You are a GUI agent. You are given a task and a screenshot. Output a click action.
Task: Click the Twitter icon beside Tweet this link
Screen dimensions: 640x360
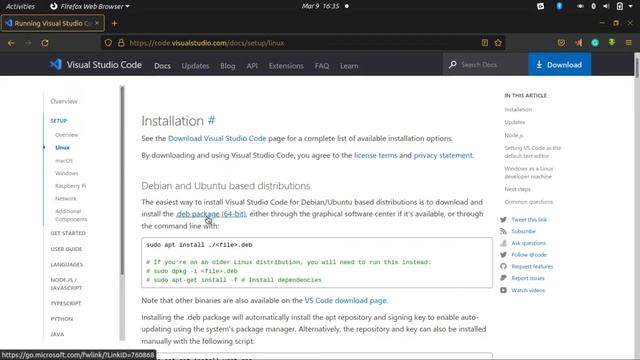[x=503, y=220]
